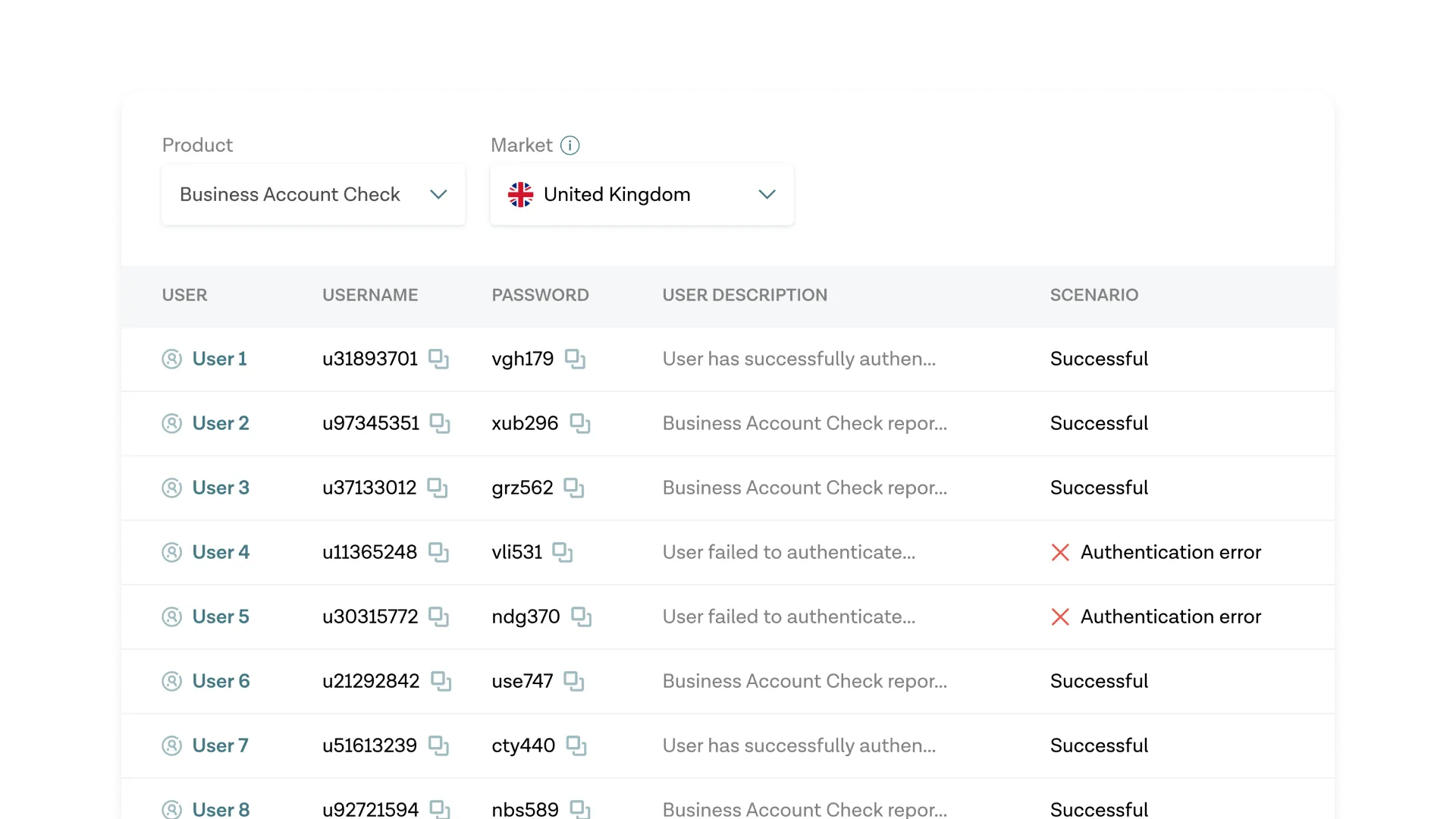Copy password grz562 for User 3

pyautogui.click(x=574, y=488)
